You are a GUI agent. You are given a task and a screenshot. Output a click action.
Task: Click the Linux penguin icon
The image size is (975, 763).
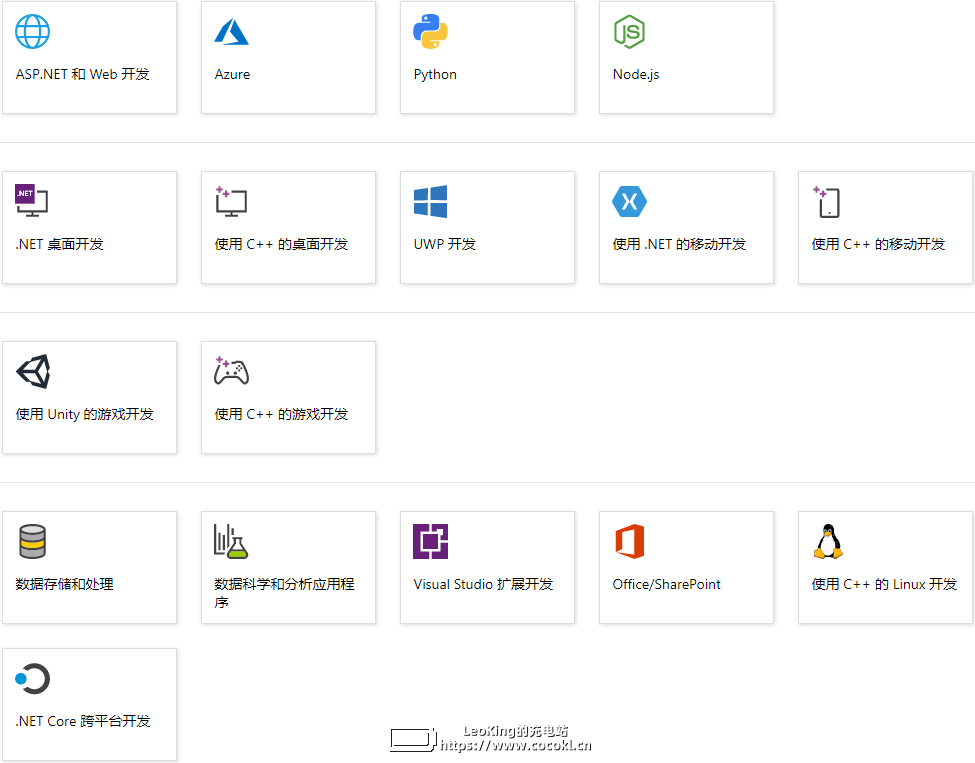pos(828,541)
